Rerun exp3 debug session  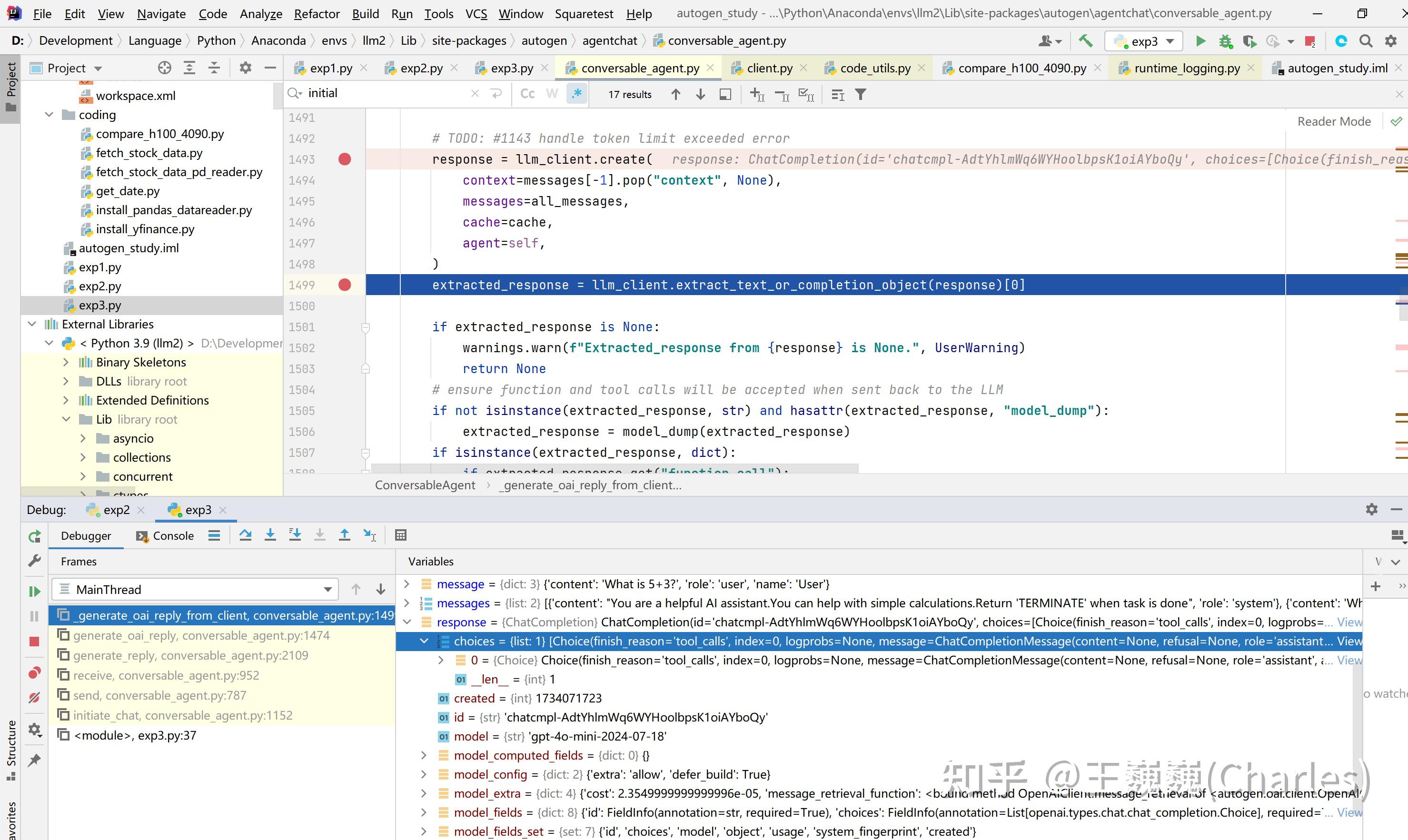(35, 536)
